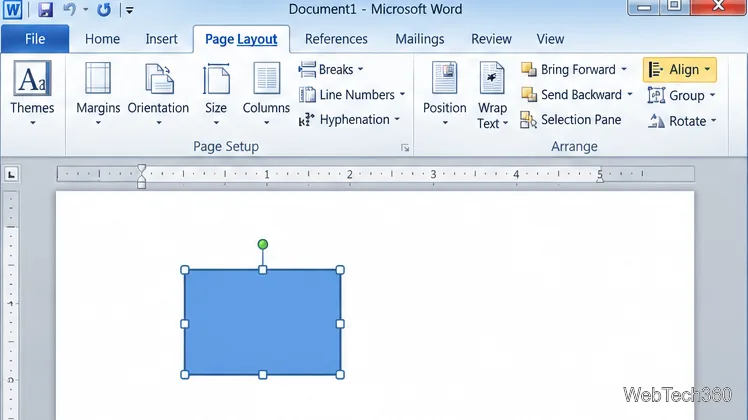Image resolution: width=748 pixels, height=420 pixels.
Task: Click the top-middle resize handle of rectangle
Action: [x=262, y=270]
